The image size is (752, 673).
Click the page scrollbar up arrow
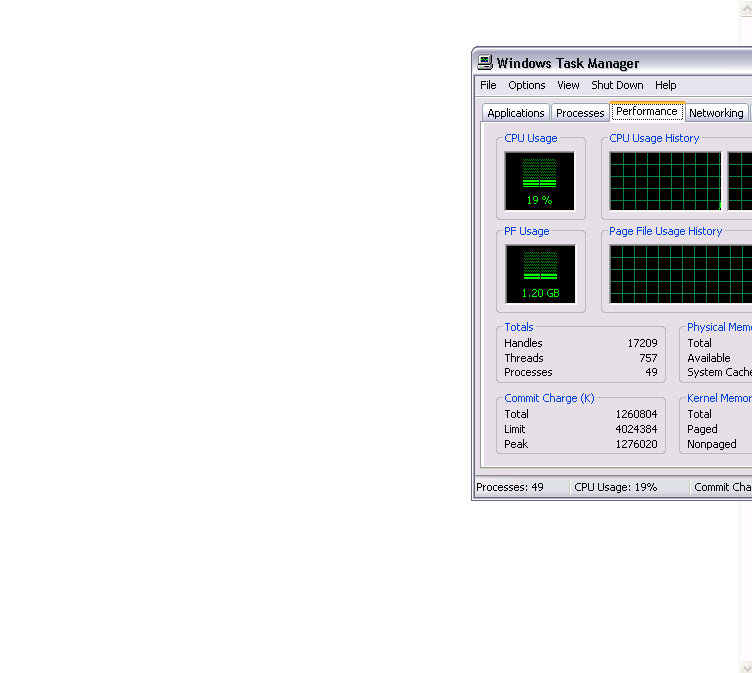click(746, 8)
